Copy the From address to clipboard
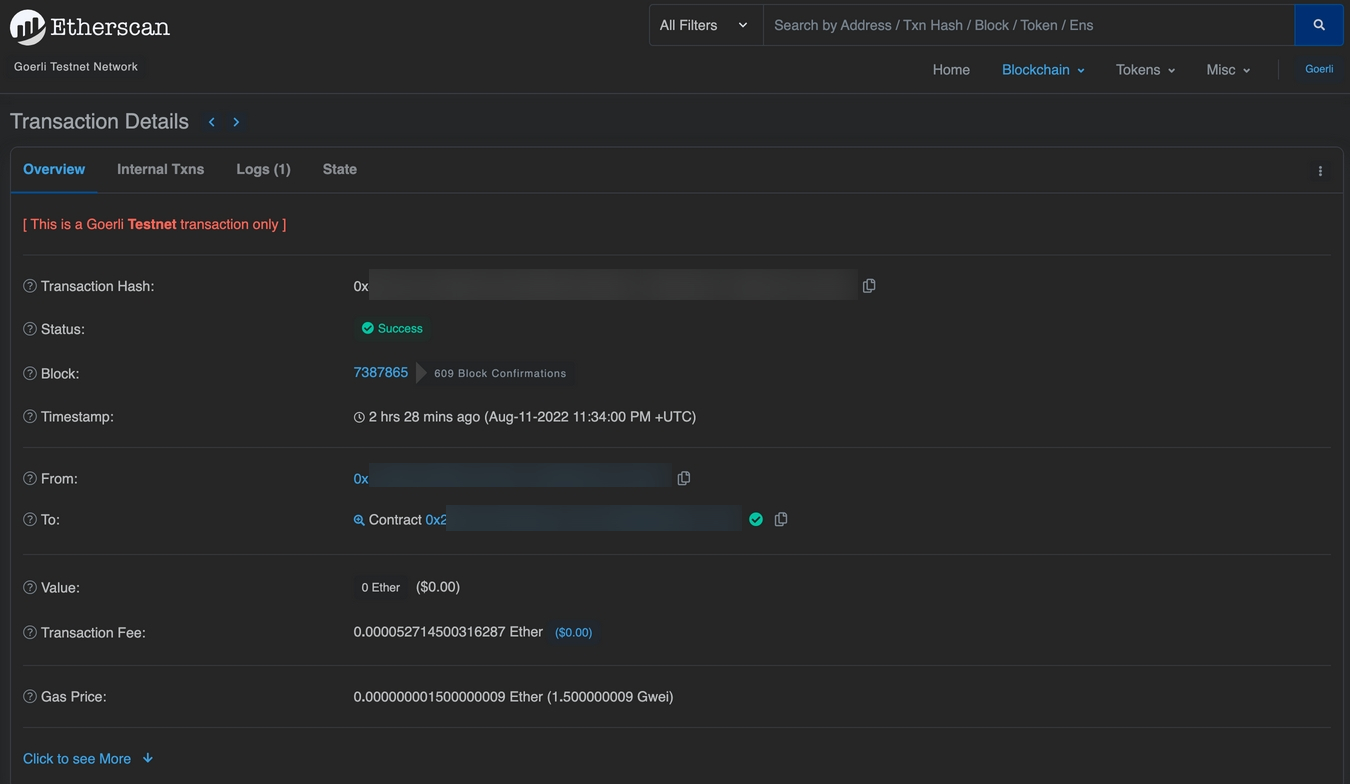This screenshot has width=1350, height=784. pos(684,478)
